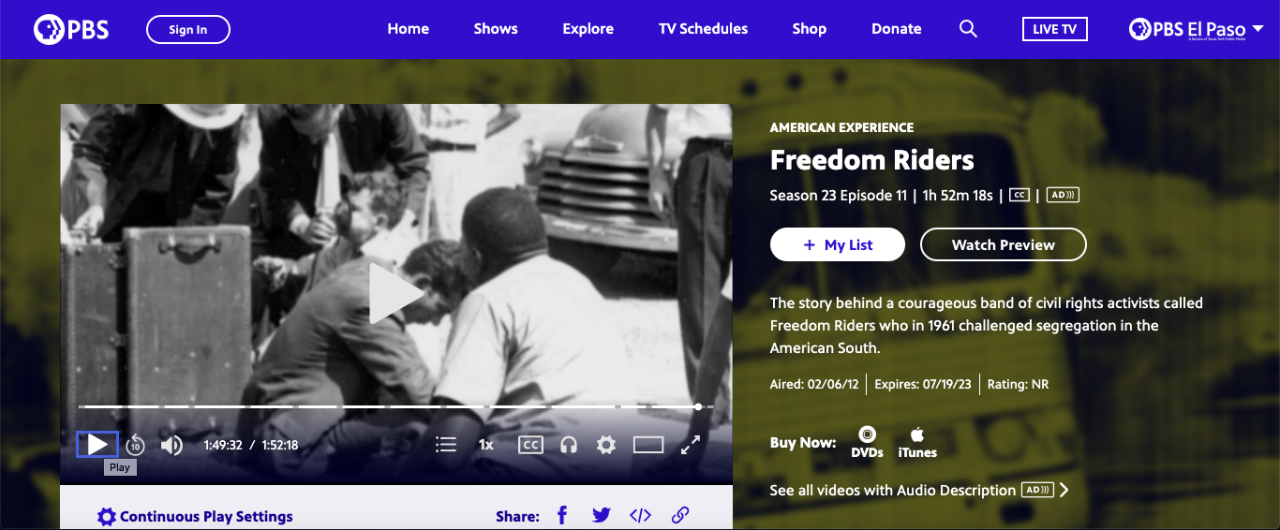Change playback speed from 1x
The width and height of the screenshot is (1280, 530).
pos(486,445)
